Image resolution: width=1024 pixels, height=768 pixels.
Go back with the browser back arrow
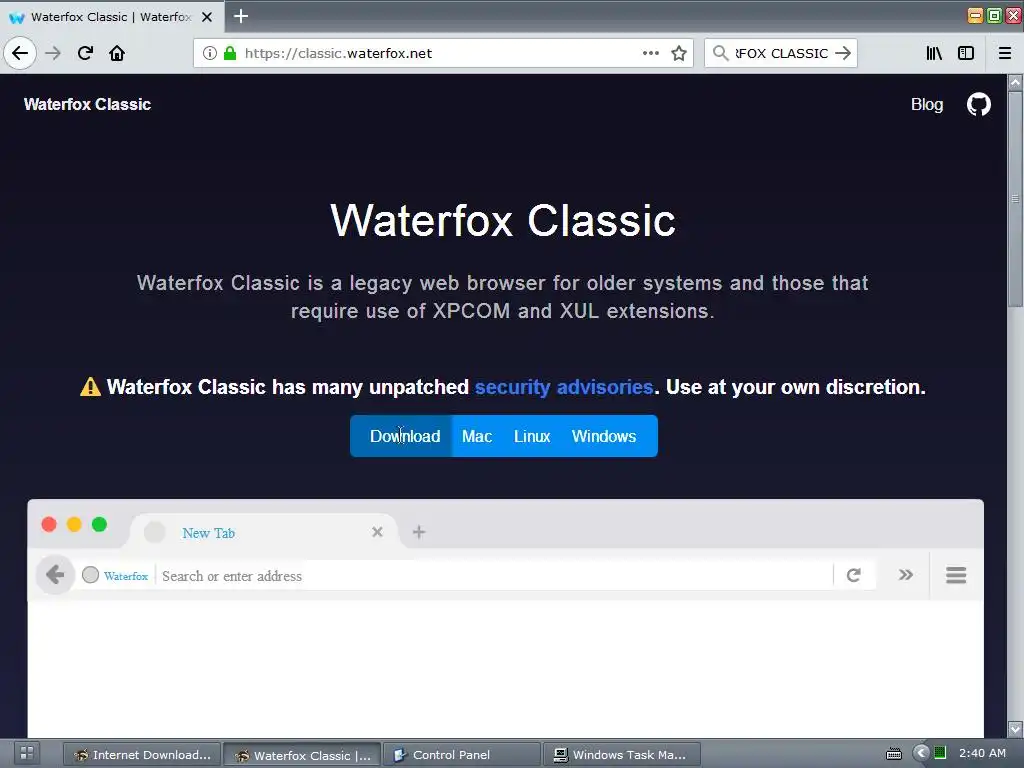20,53
